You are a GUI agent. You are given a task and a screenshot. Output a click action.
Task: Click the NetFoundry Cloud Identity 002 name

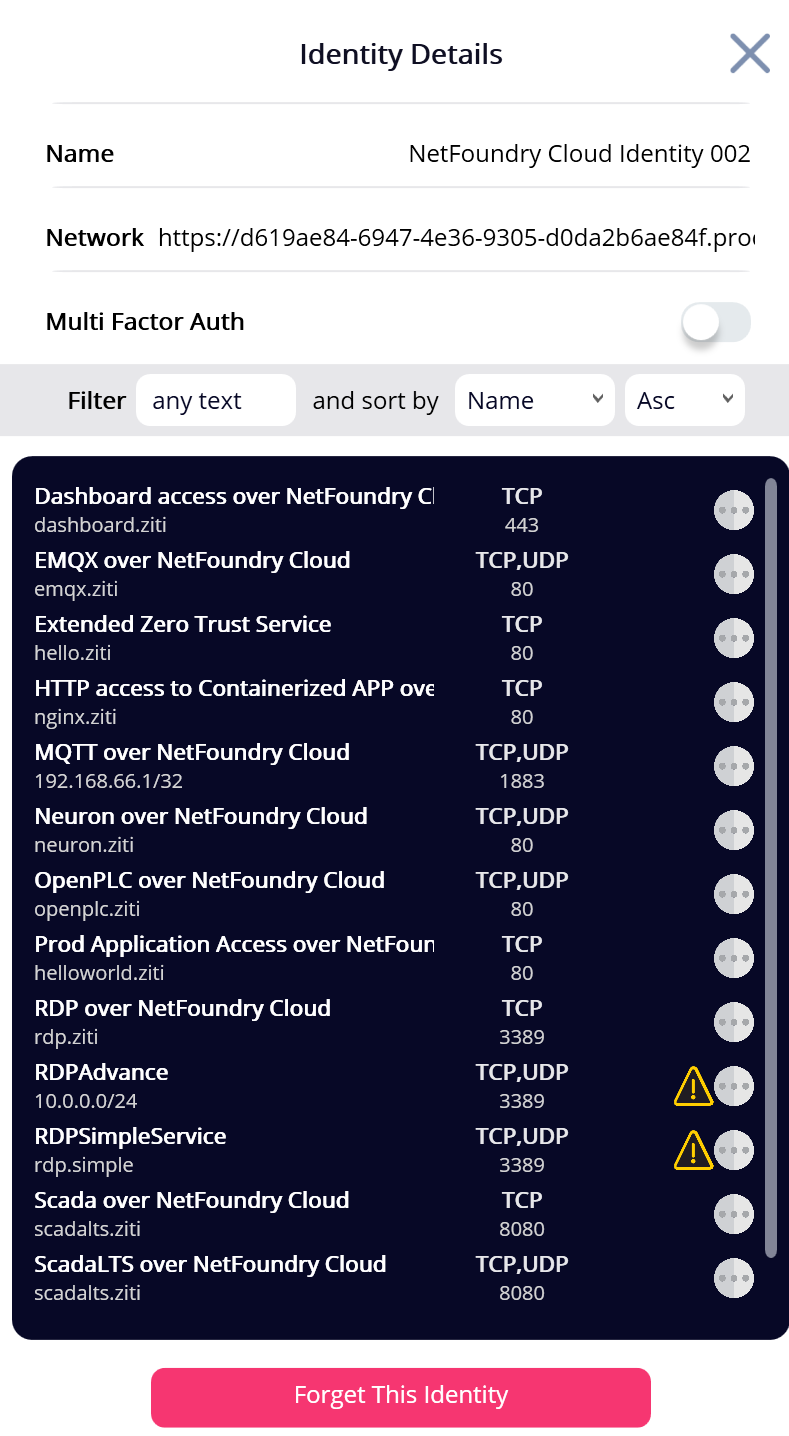coord(580,154)
